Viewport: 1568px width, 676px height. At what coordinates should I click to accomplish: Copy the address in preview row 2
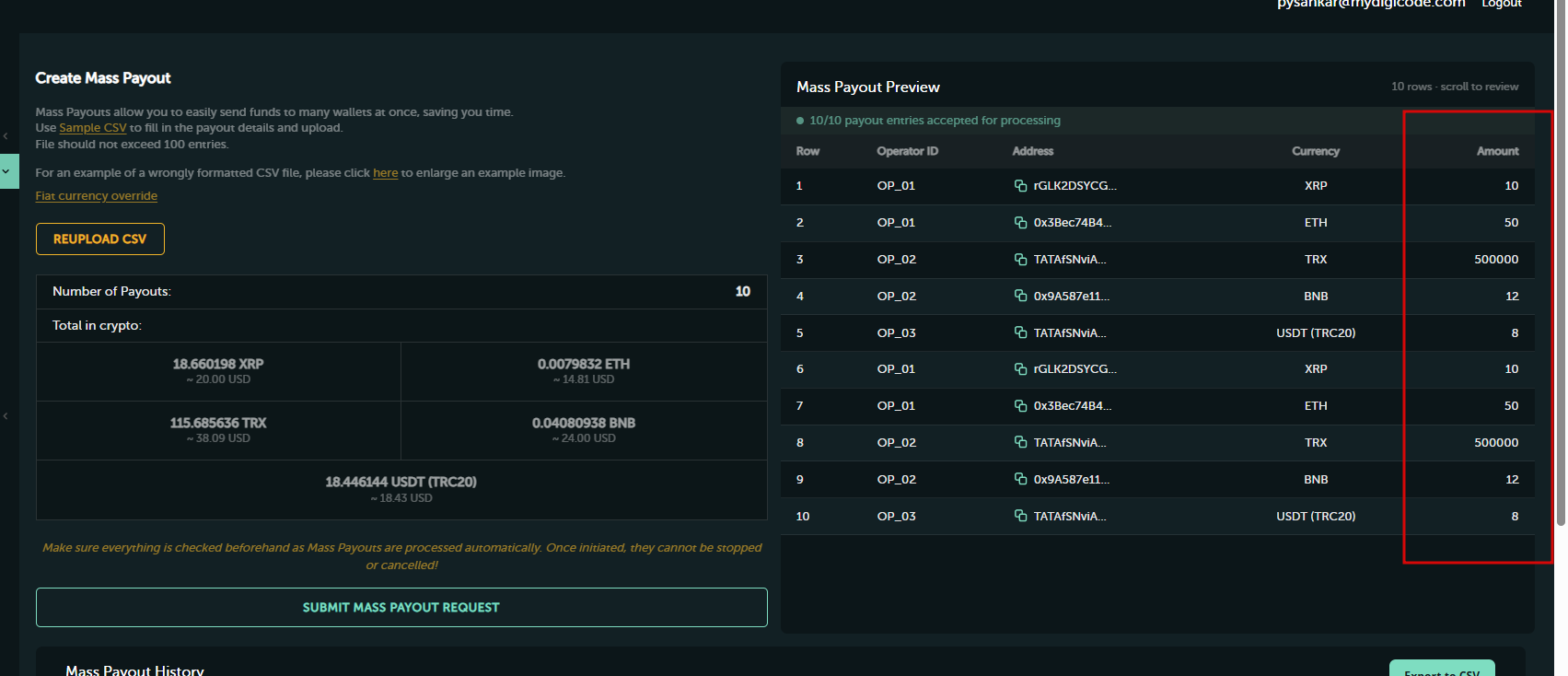(x=1020, y=223)
